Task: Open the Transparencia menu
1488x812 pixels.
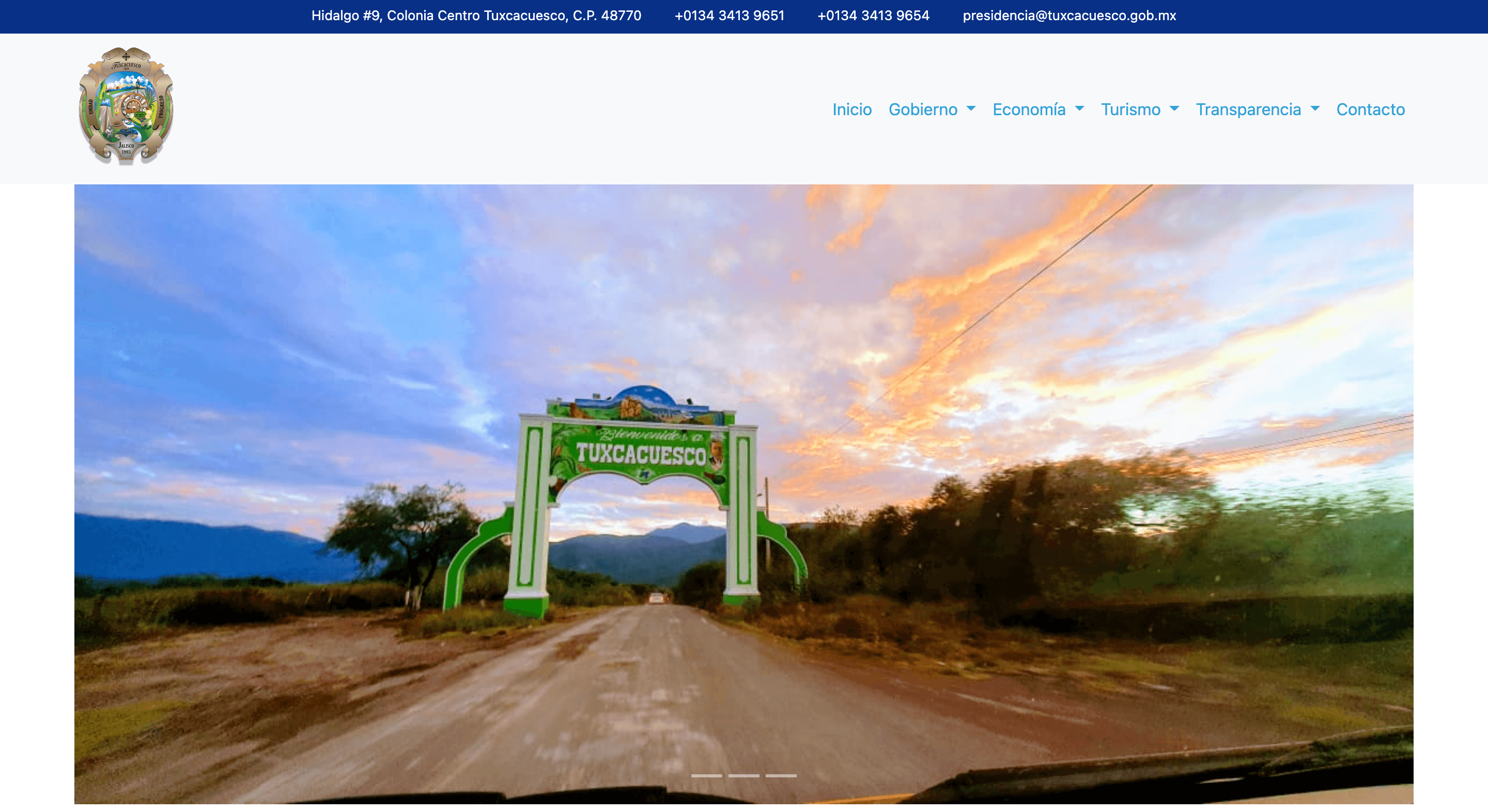Action: pyautogui.click(x=1248, y=109)
